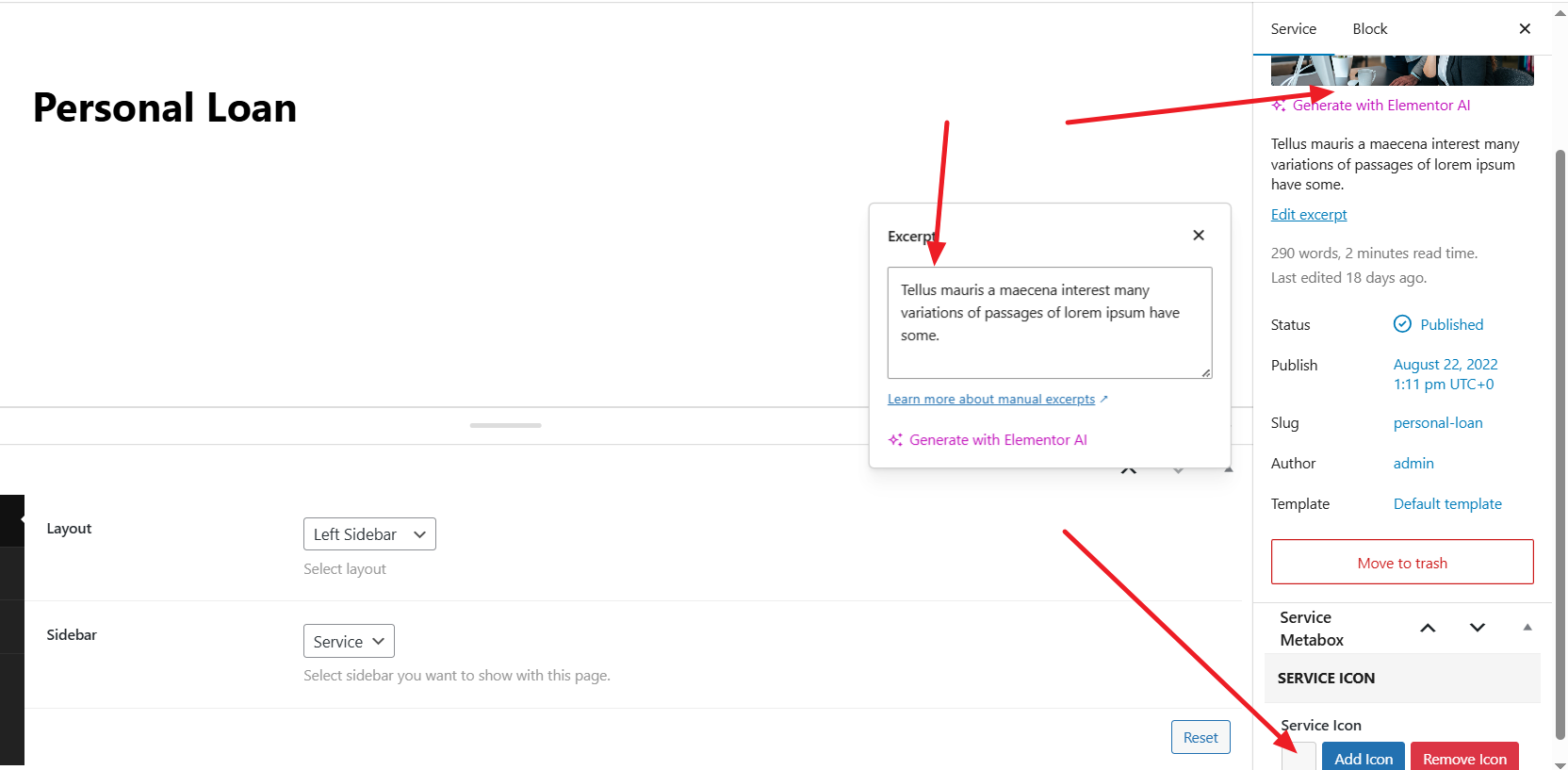The height and width of the screenshot is (770, 1568).
Task: Click the red Remove Icon button
Action: click(1463, 758)
